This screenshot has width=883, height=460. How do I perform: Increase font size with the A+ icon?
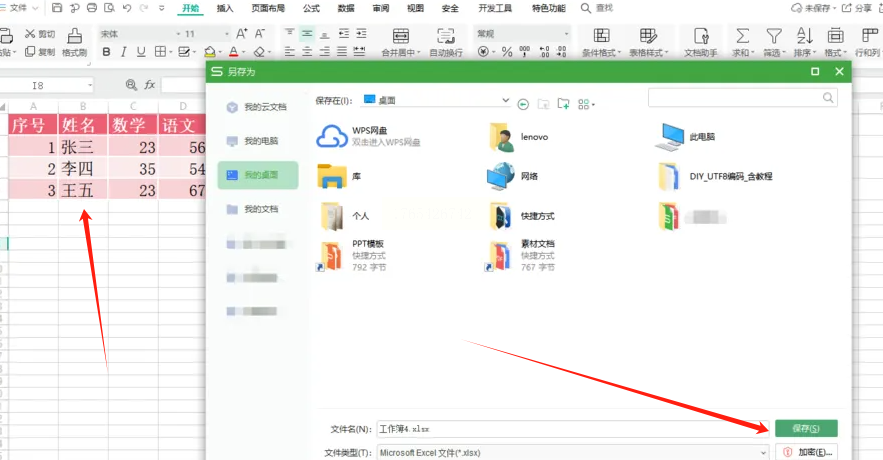241,34
